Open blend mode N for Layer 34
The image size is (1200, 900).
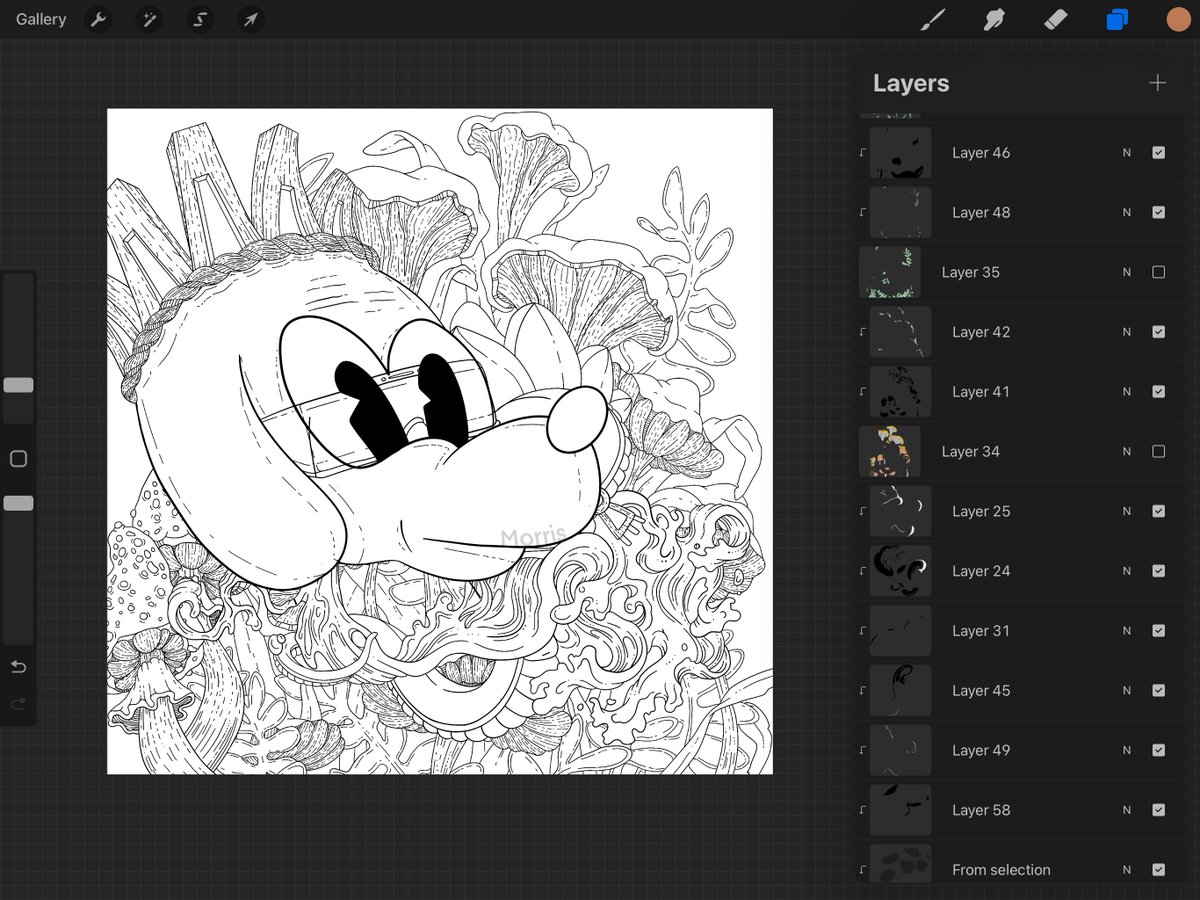pos(1127,451)
